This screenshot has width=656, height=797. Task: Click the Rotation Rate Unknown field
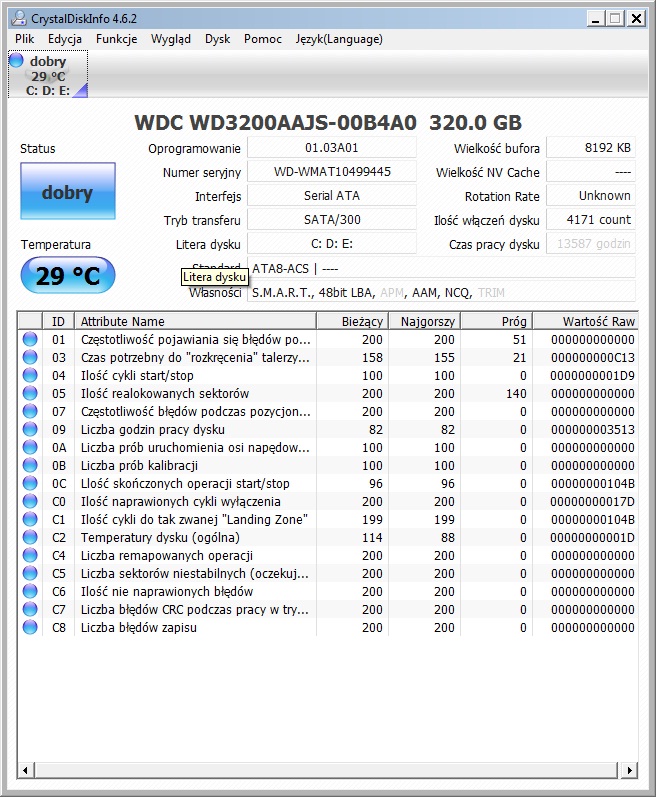(591, 196)
